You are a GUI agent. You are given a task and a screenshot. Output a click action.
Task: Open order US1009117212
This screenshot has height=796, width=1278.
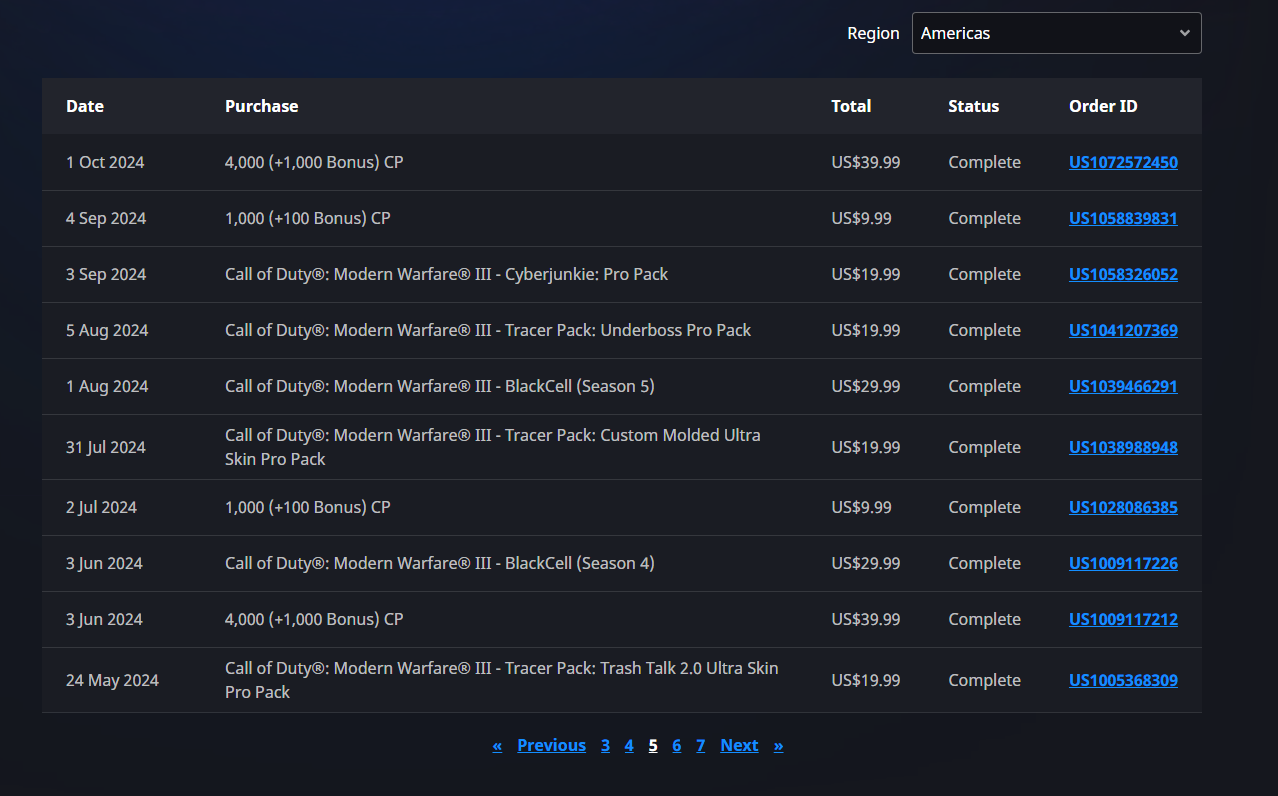tap(1123, 619)
